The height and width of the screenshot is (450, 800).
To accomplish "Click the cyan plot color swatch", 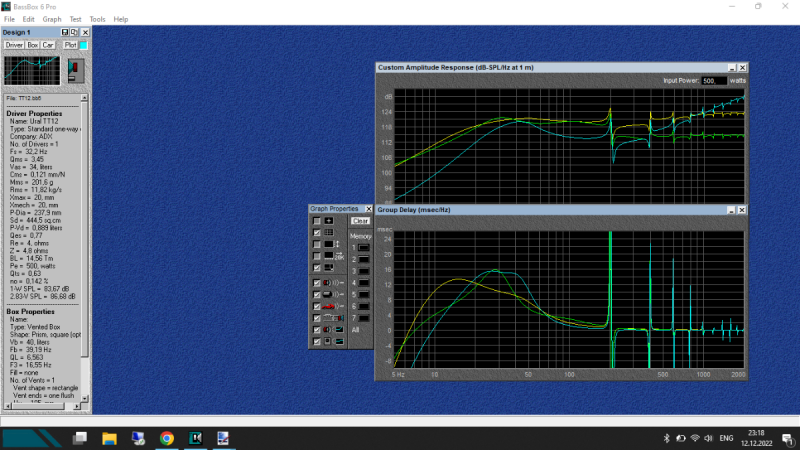I will click(83, 45).
